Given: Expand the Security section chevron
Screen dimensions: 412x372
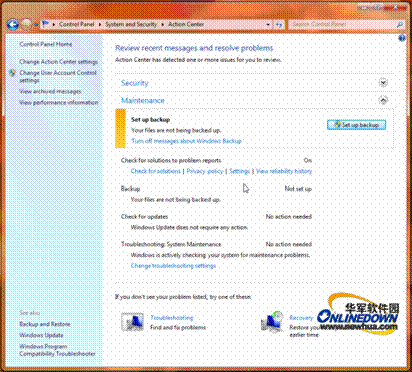Looking at the screenshot, I should [x=383, y=82].
